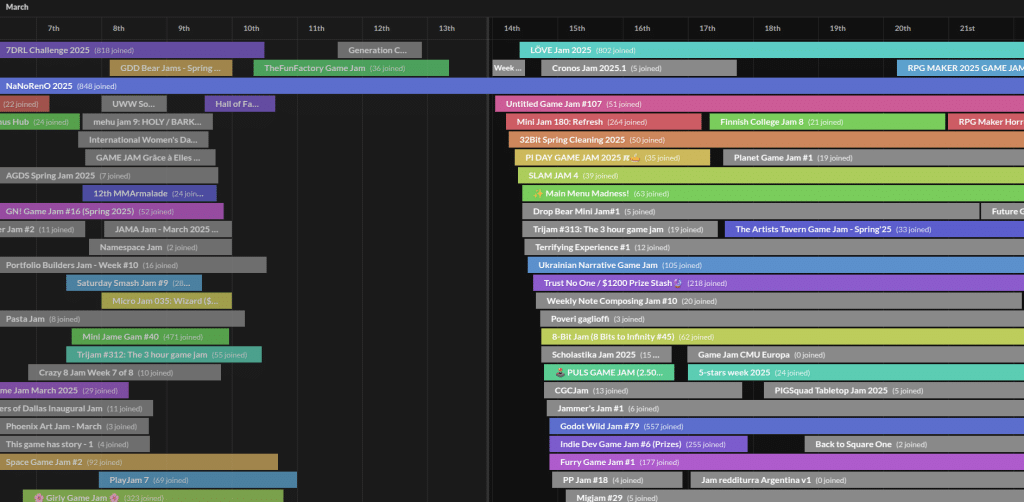The image size is (1024, 502).
Task: Select the CGCJam entry
Action: click(x=643, y=390)
